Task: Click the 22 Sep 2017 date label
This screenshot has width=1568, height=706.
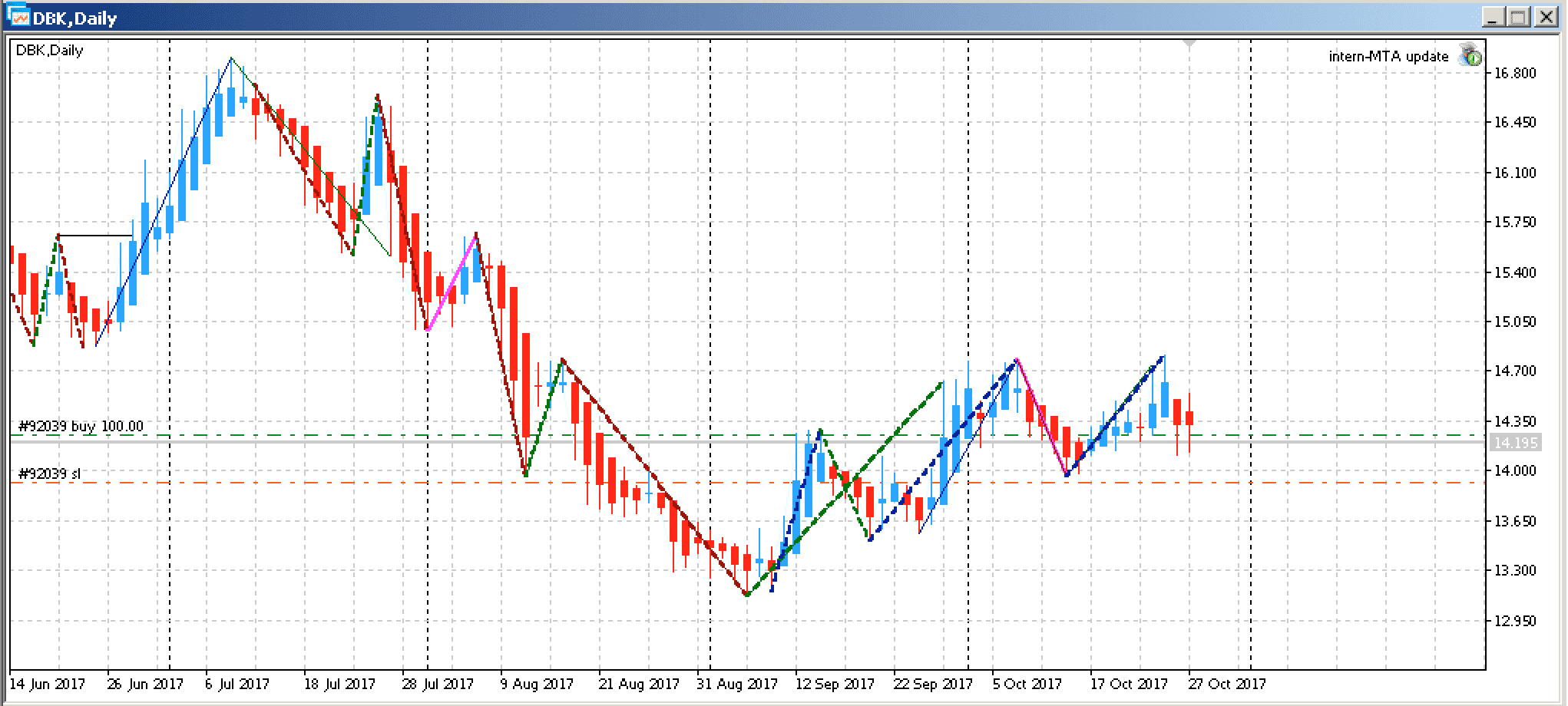Action: (931, 684)
